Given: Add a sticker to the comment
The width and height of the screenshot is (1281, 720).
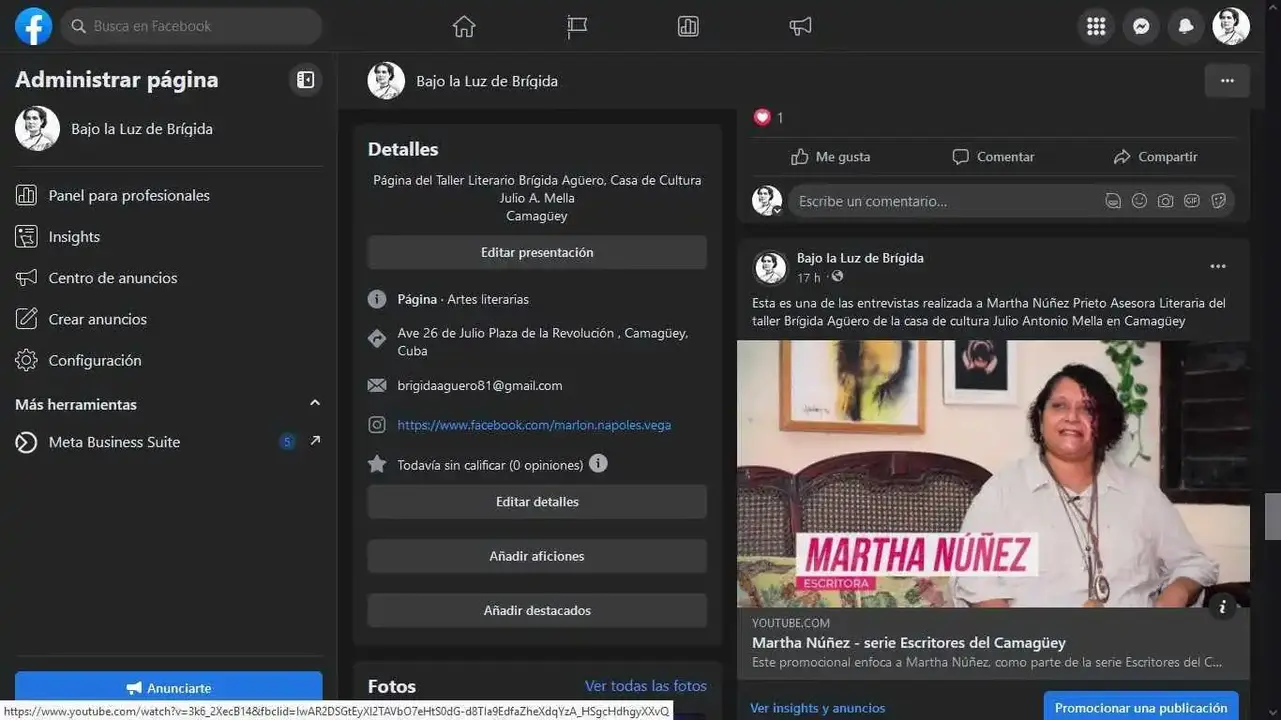Looking at the screenshot, I should [x=1218, y=201].
